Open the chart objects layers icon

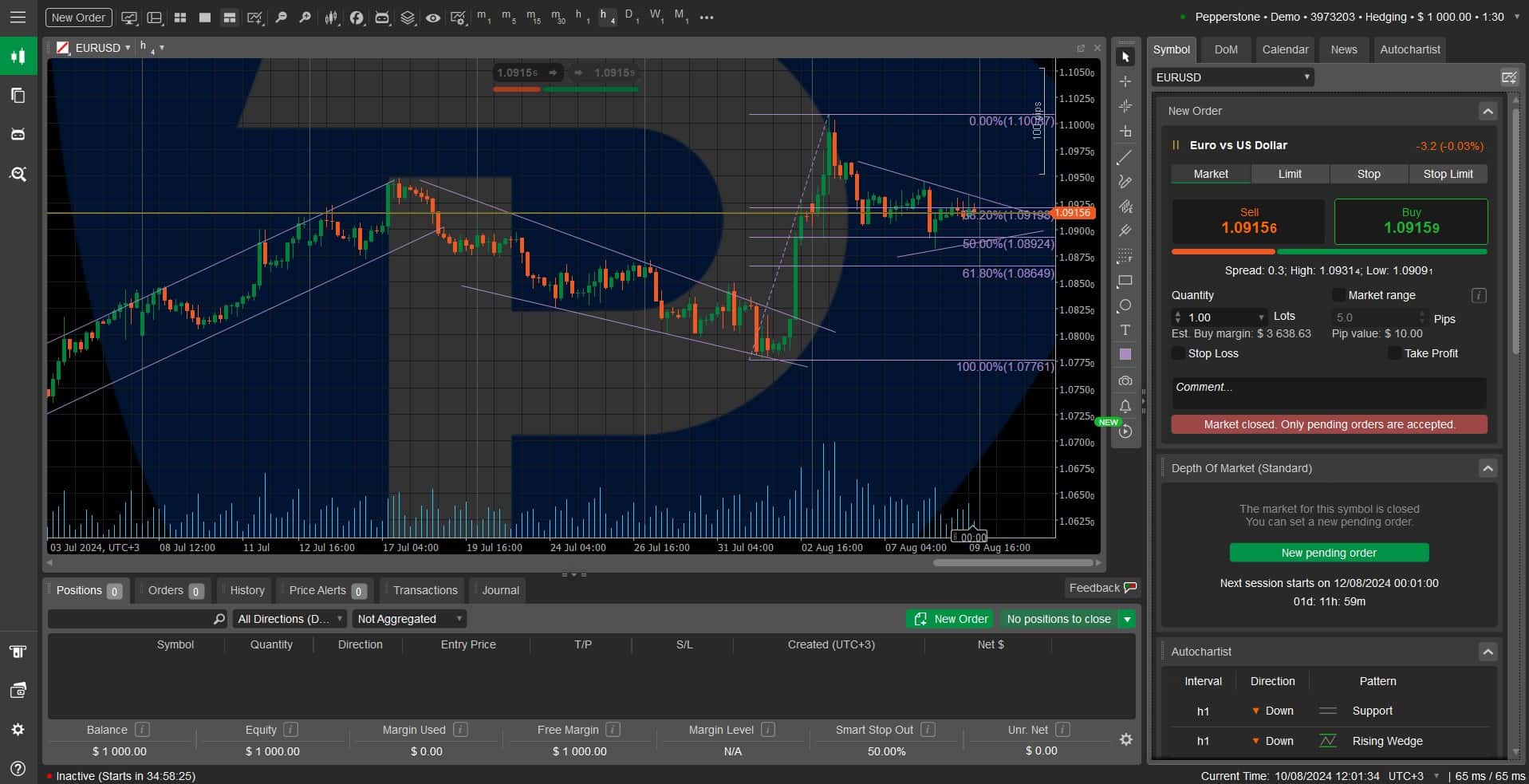point(408,17)
